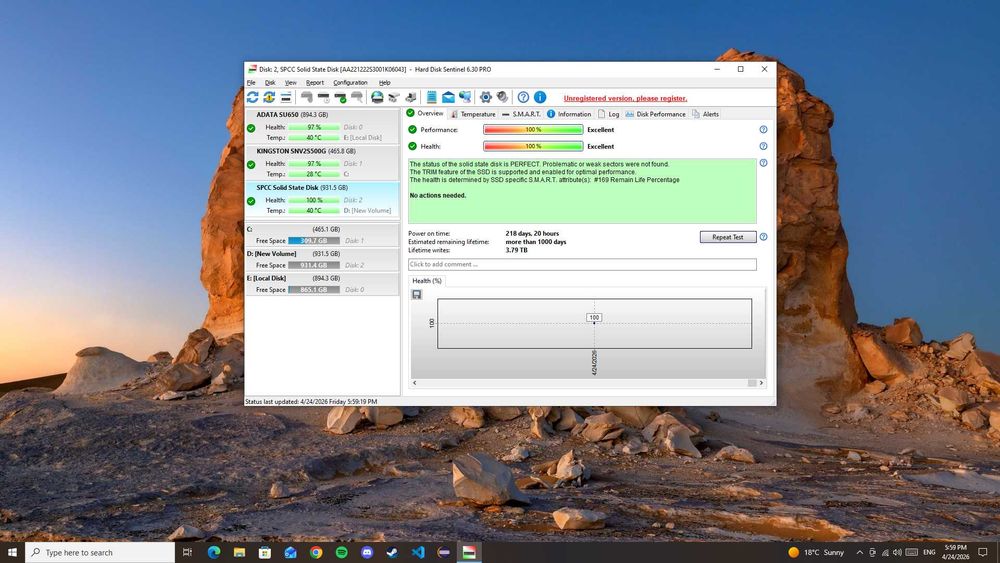Open Visual Studio Code from the taskbar
The image size is (1000, 563).
(x=418, y=552)
